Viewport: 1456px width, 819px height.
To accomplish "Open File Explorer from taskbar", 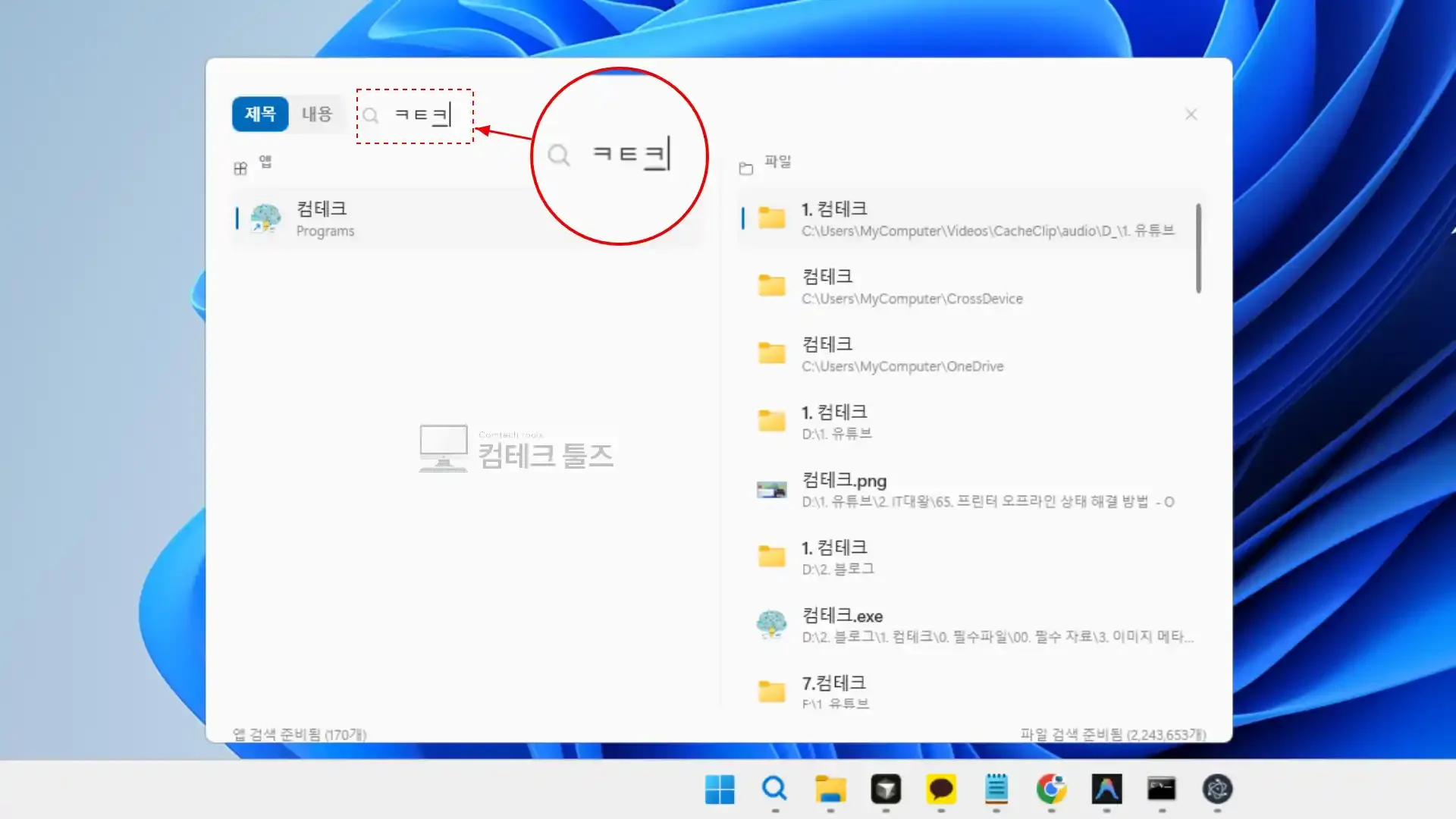I will pyautogui.click(x=830, y=789).
